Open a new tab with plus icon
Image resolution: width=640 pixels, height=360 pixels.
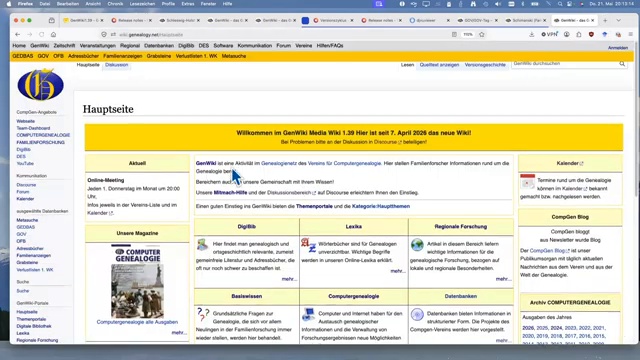(x=605, y=20)
